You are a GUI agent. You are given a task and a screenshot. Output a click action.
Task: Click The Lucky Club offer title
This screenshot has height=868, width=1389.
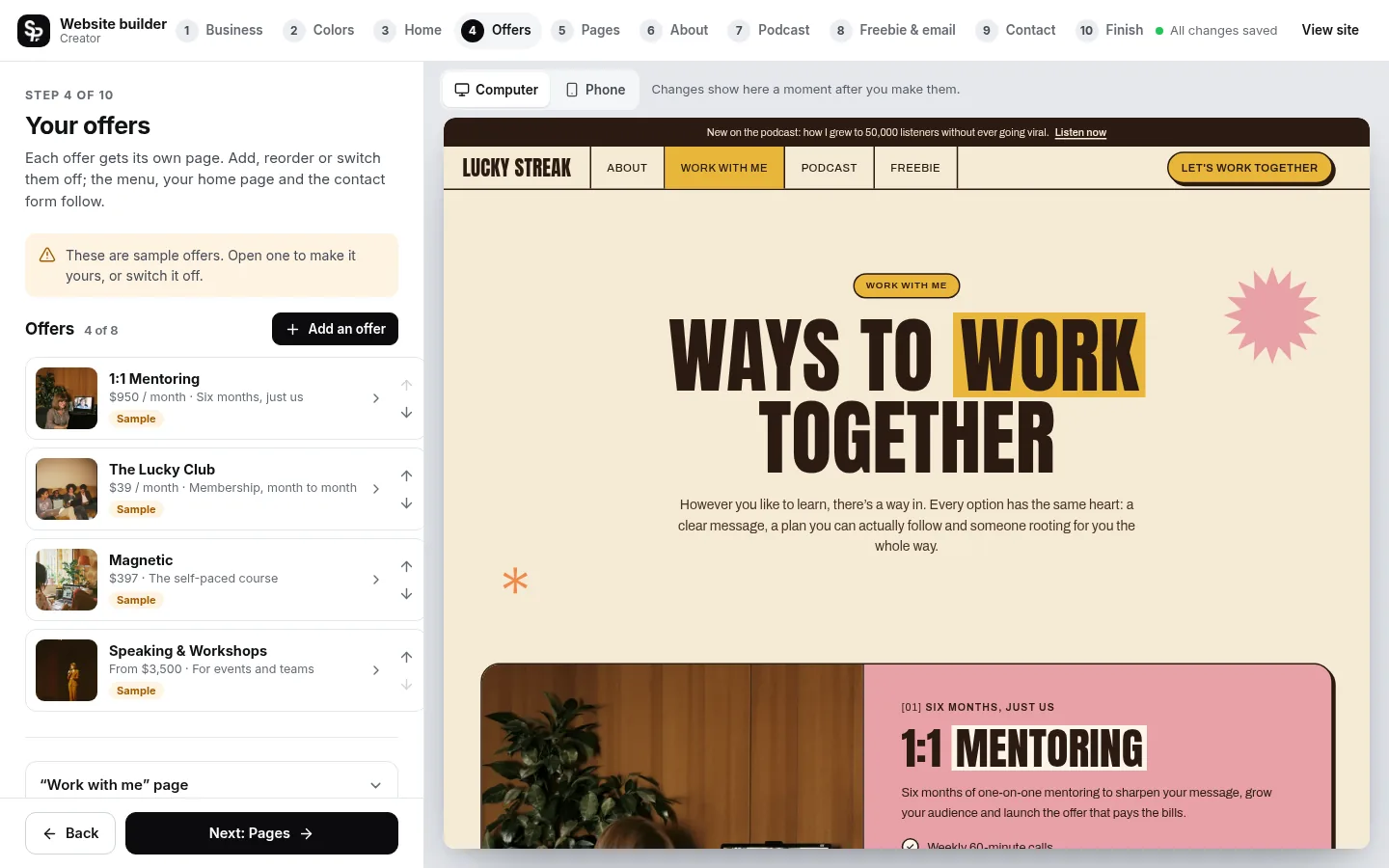(162, 470)
